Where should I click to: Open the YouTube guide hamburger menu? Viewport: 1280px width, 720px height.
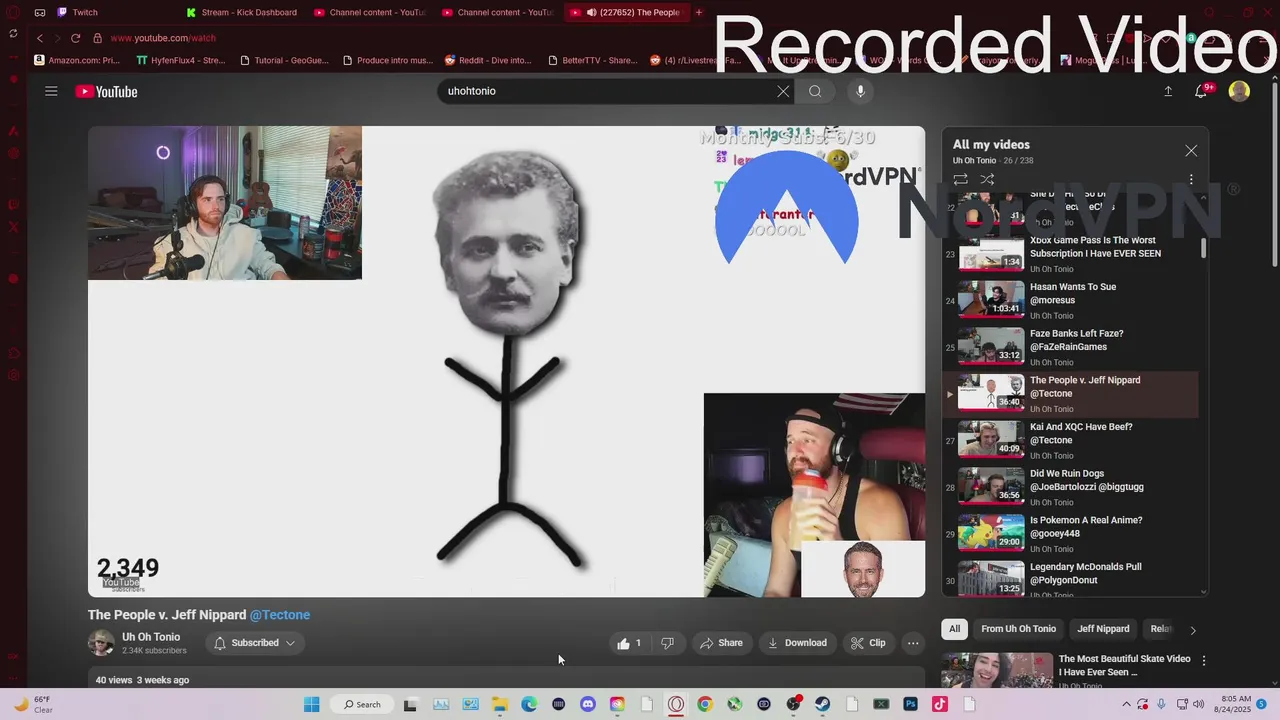tap(51, 91)
